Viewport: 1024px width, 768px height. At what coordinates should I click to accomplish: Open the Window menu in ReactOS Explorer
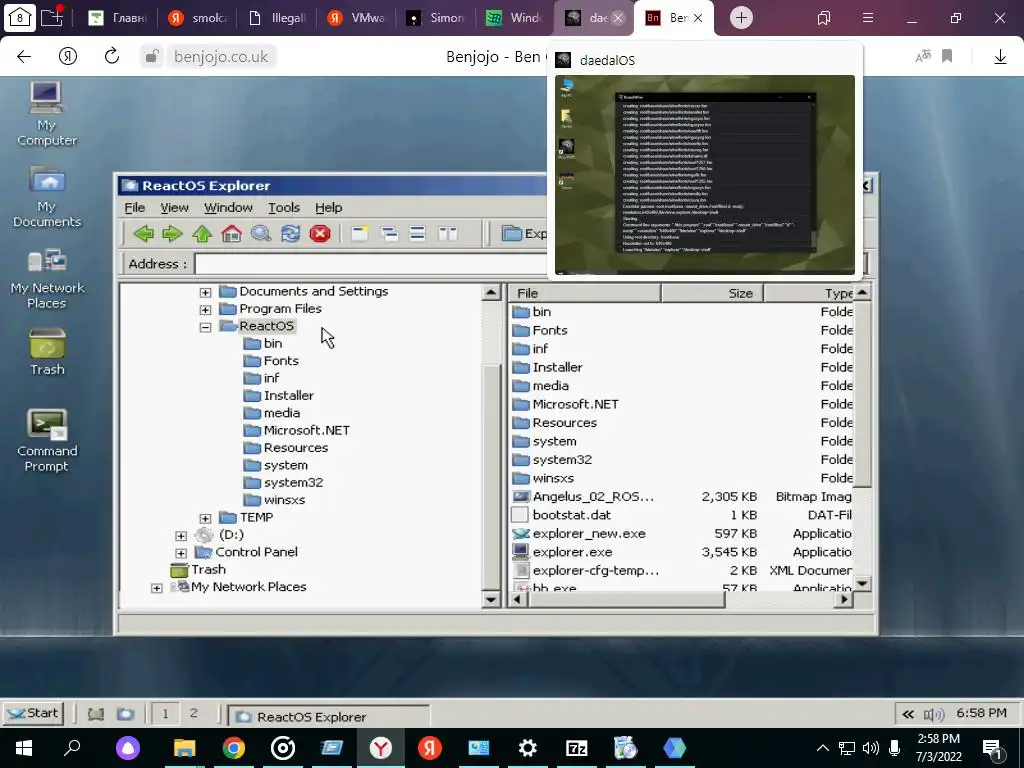(x=228, y=208)
